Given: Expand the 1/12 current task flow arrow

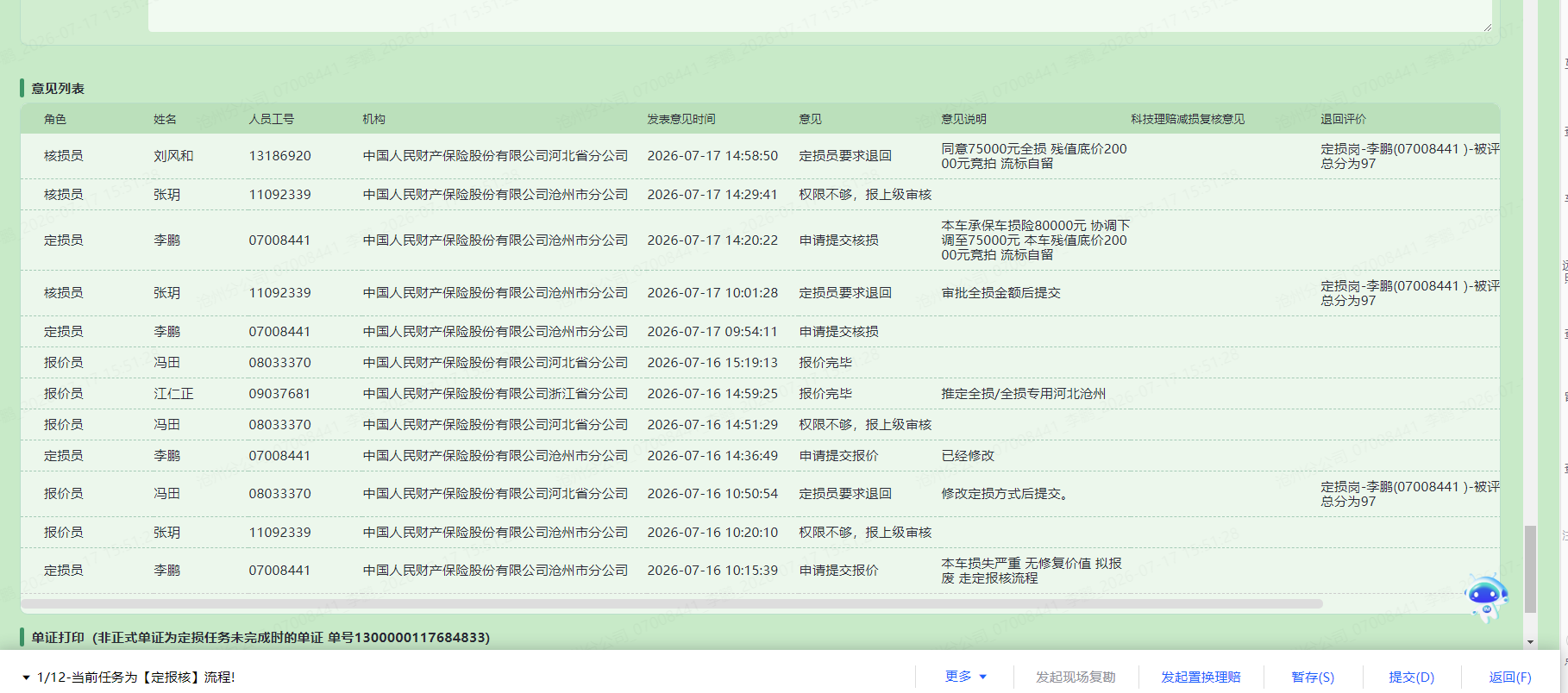Looking at the screenshot, I should tap(27, 677).
